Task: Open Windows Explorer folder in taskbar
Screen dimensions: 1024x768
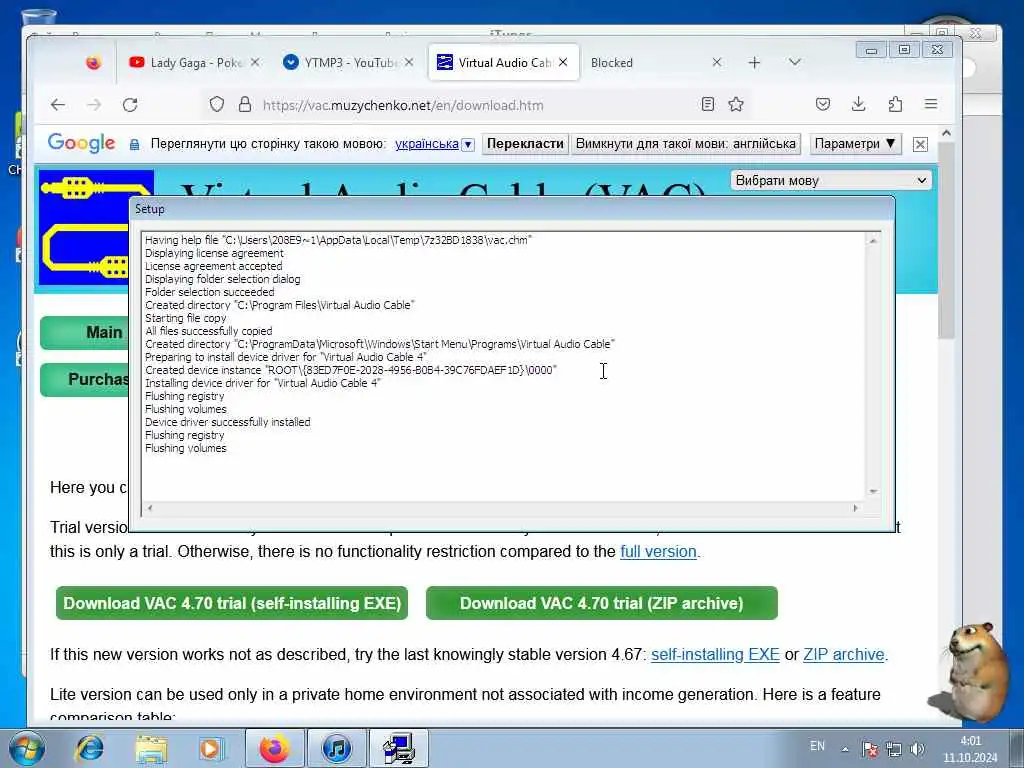Action: click(x=150, y=748)
